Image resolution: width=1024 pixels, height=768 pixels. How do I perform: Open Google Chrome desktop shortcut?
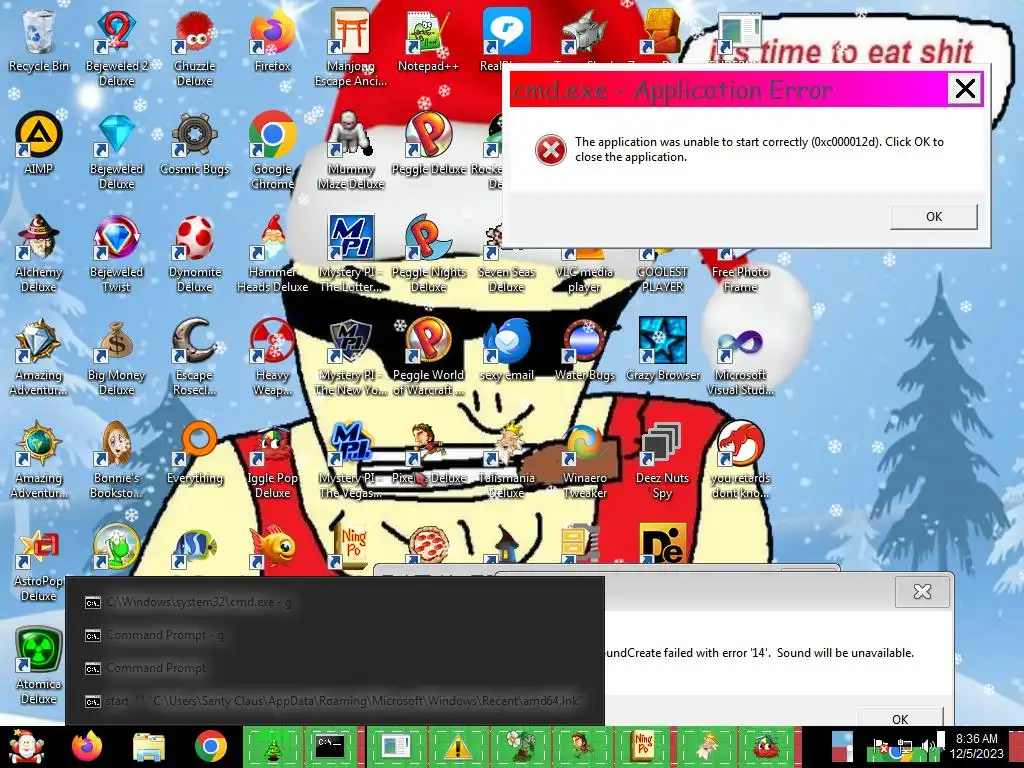pos(272,152)
